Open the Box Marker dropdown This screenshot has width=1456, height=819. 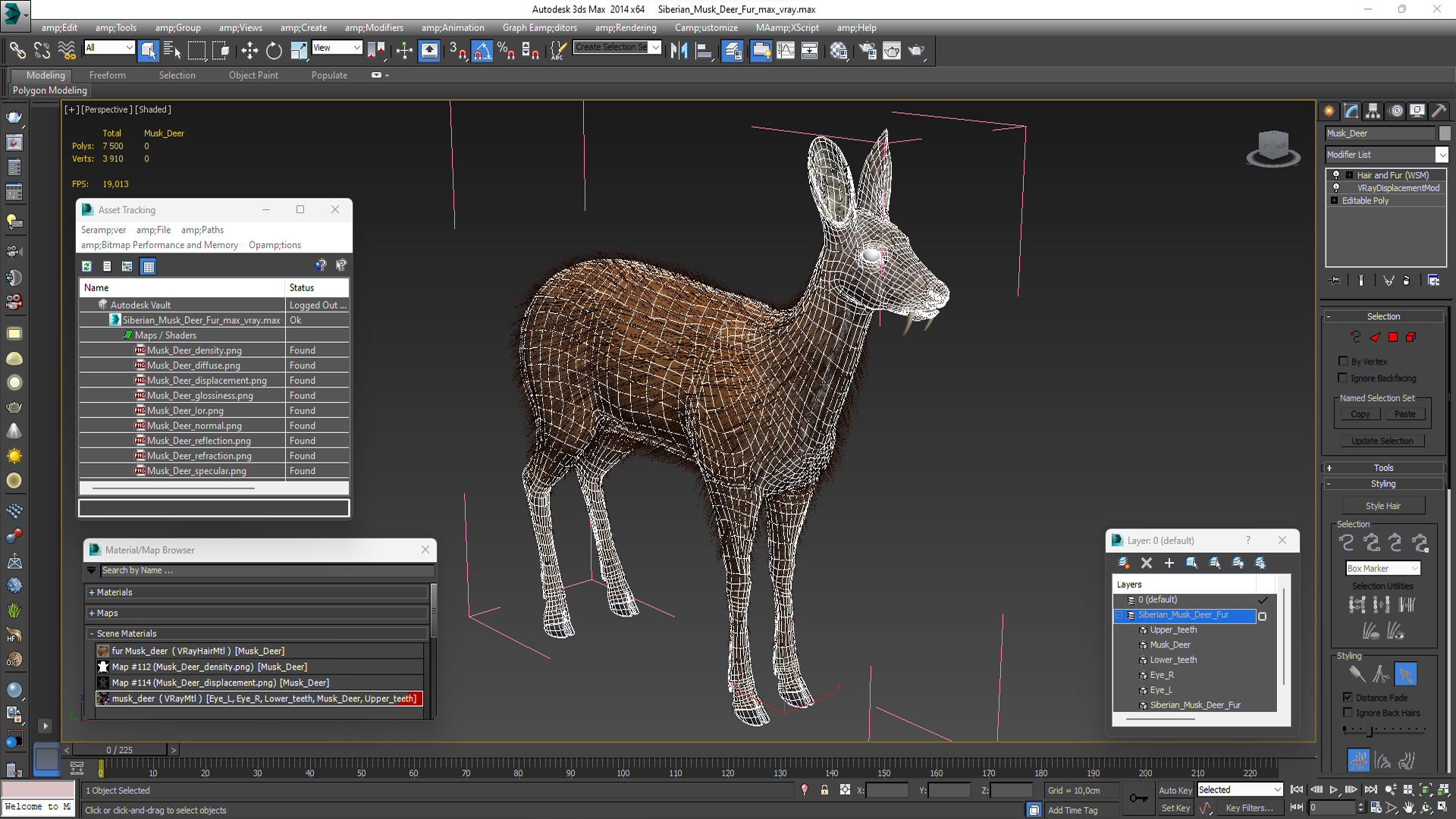click(x=1382, y=568)
